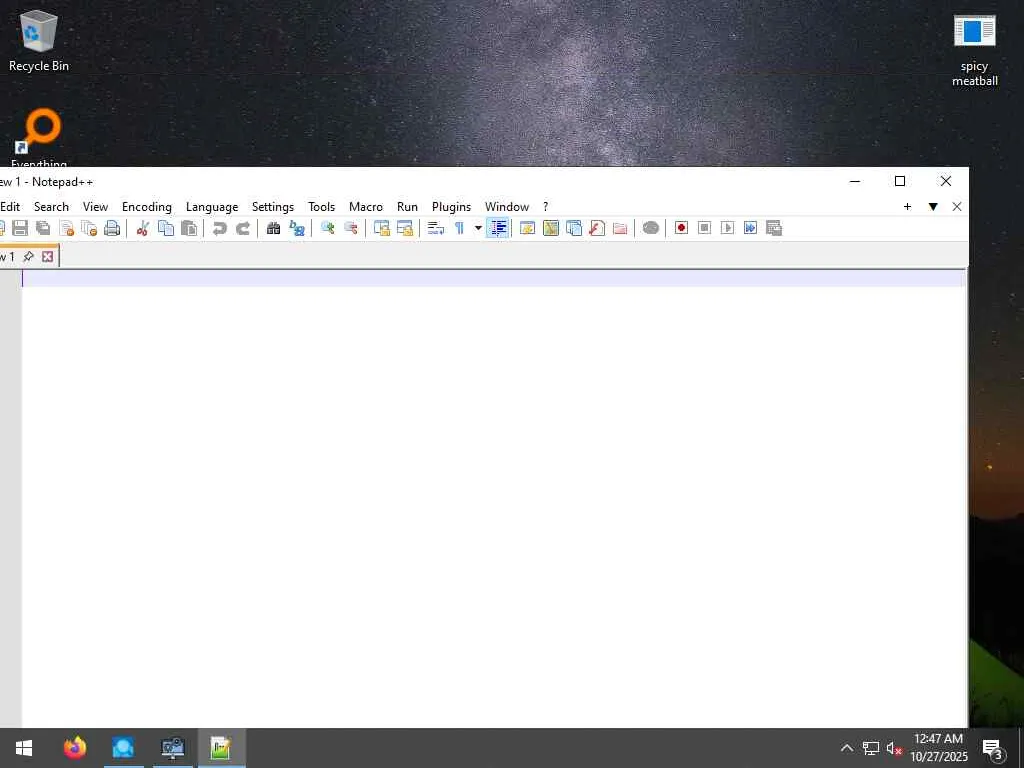Open the Folder as Workspace icon
Screen dimensions: 1024x768
(x=620, y=228)
